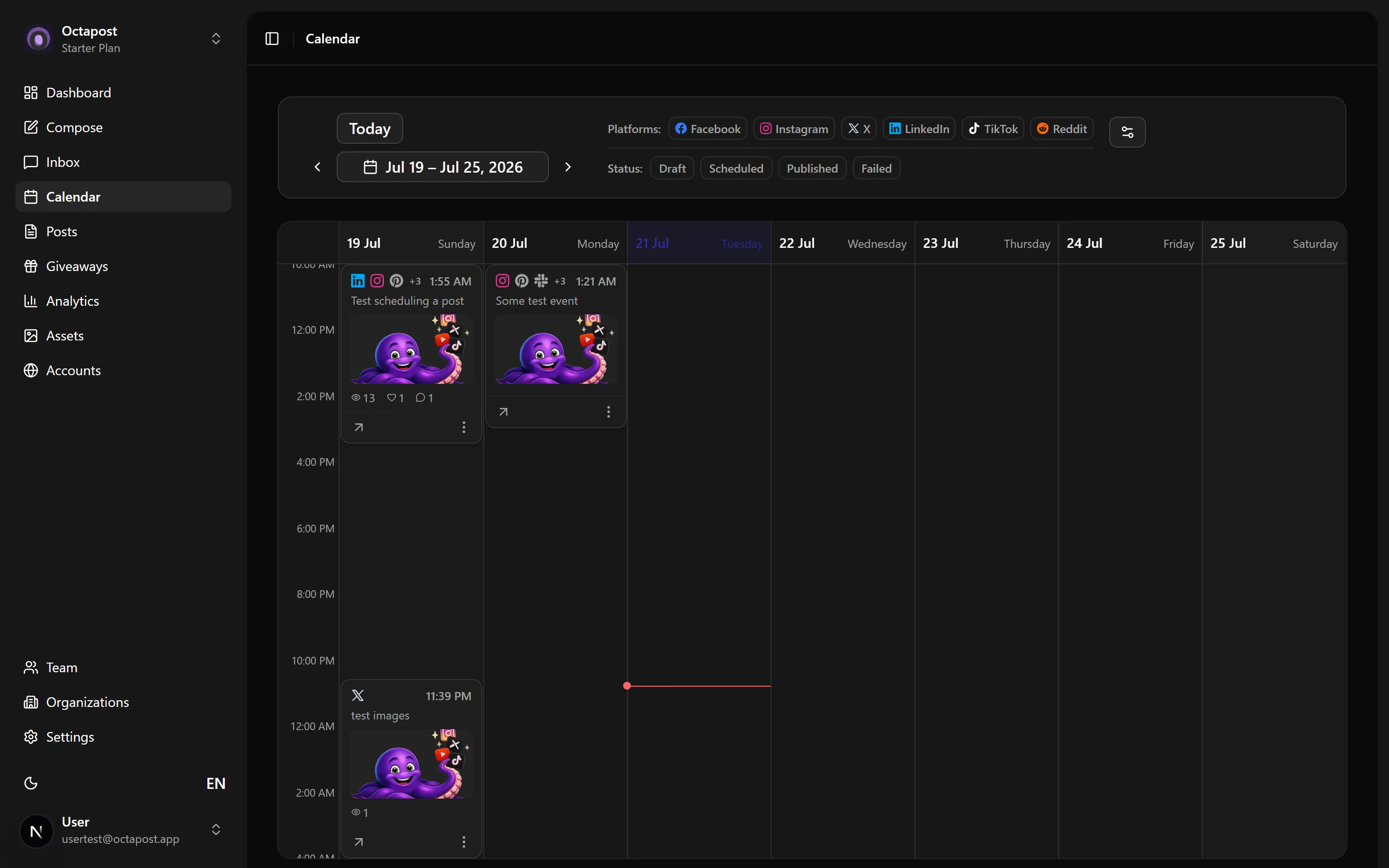
Task: Click Instagram icon on Some test event
Action: click(x=502, y=281)
